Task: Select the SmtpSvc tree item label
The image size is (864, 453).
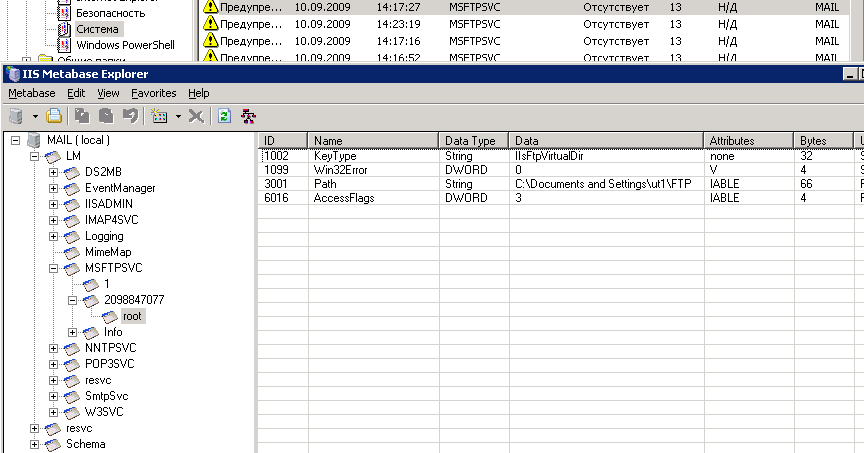Action: point(106,396)
